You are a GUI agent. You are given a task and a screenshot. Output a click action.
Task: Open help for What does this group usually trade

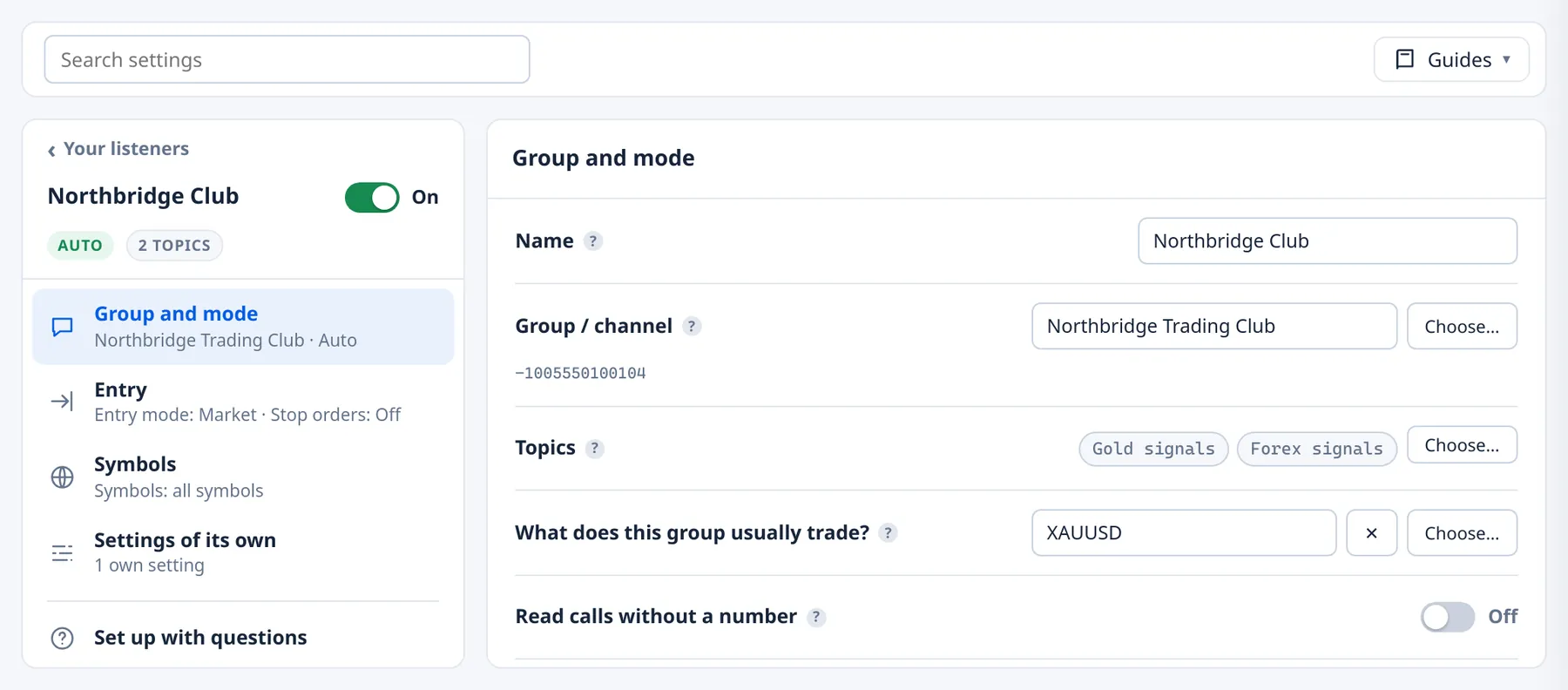[x=888, y=532]
